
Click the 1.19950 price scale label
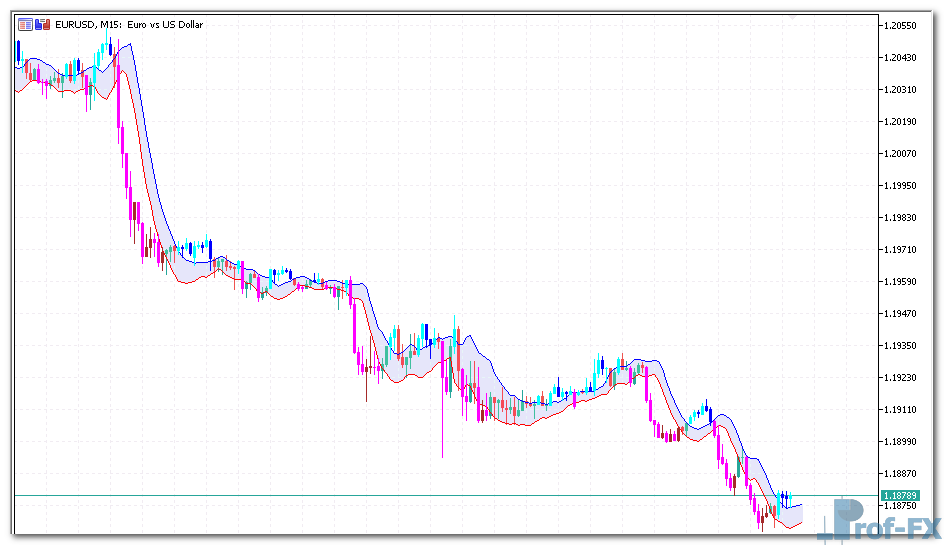click(x=900, y=185)
